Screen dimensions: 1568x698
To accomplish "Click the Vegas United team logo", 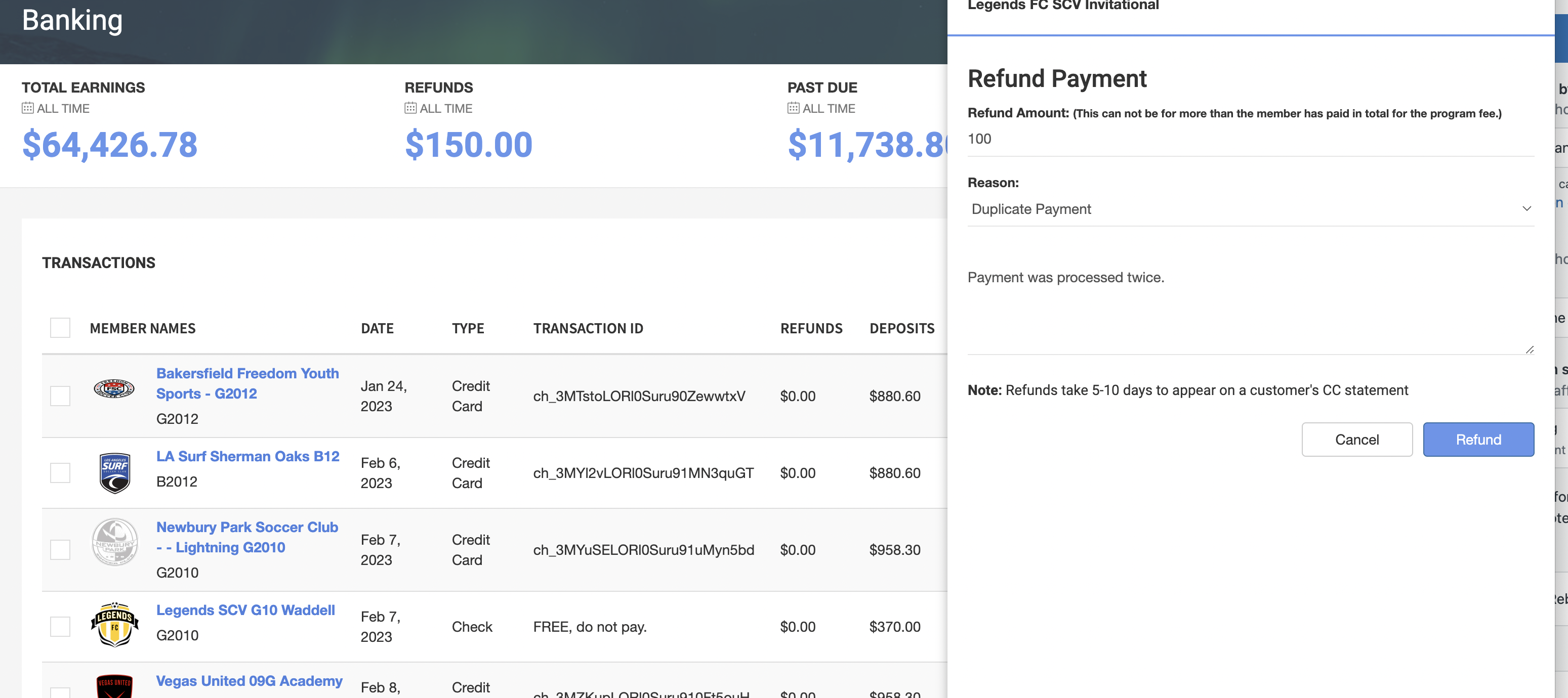I will click(x=114, y=686).
